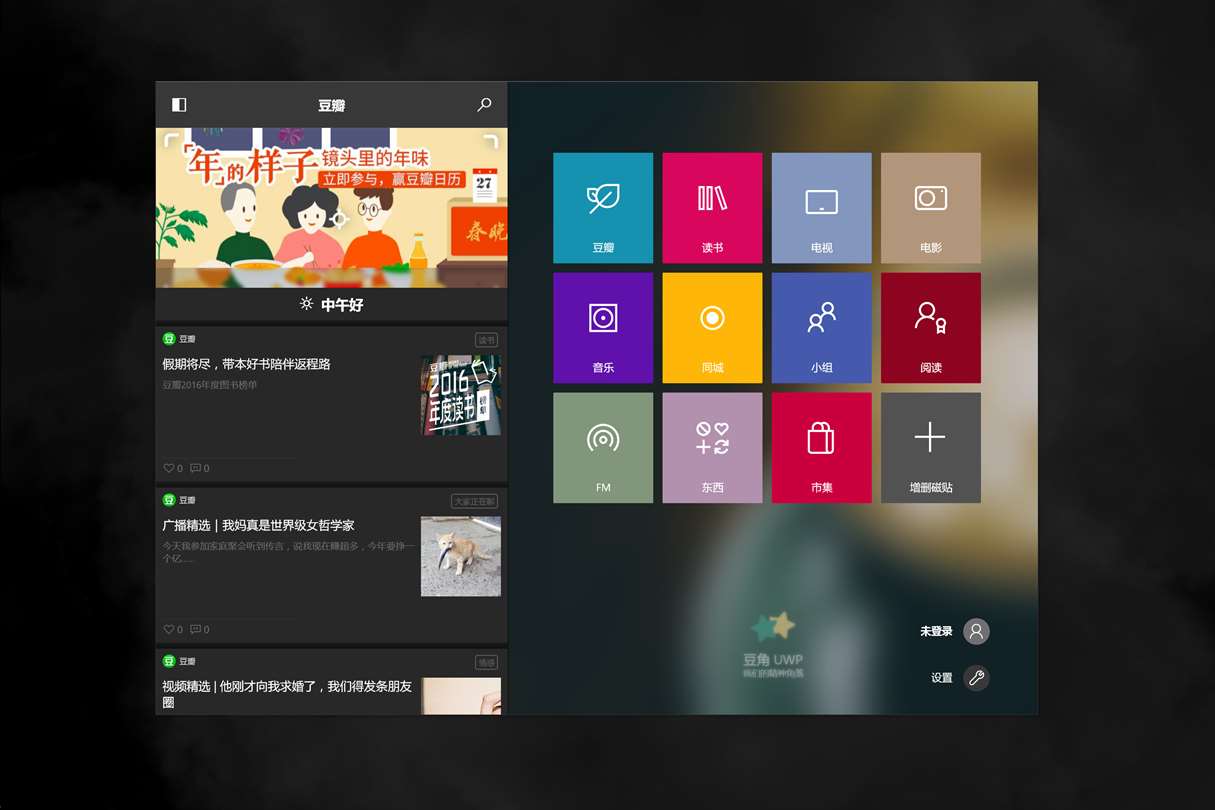Viewport: 1215px width, 810px height.
Task: Click the user avatar icon beside 未登录
Action: (x=976, y=631)
